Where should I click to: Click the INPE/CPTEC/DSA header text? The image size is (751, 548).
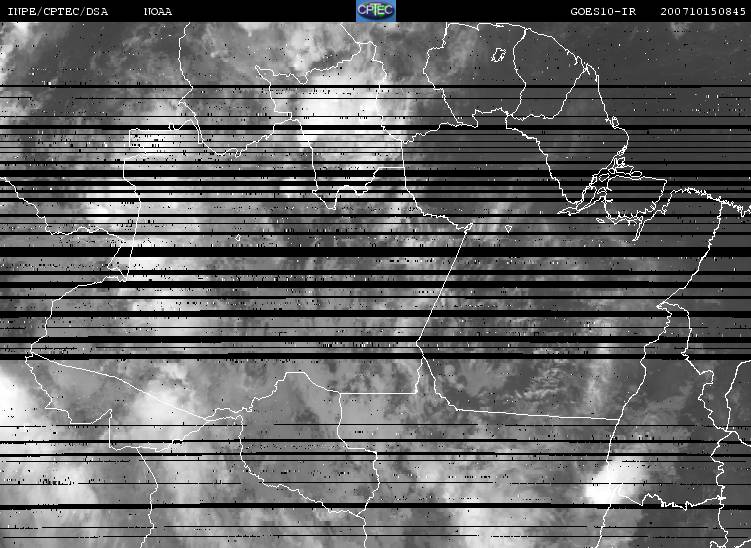click(x=57, y=12)
